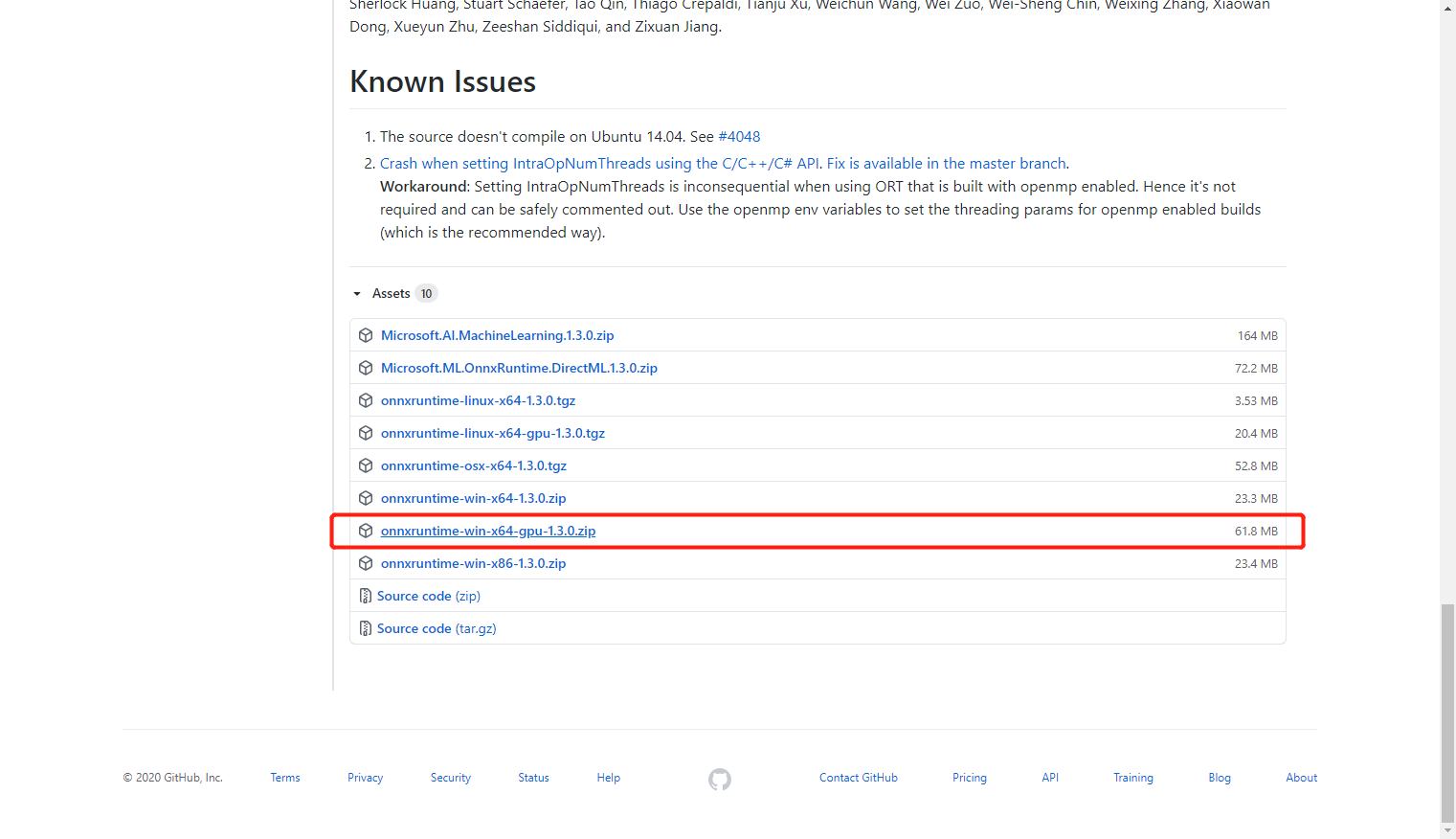This screenshot has width=1456, height=839.
Task: Collapse the Assets section
Action: [x=357, y=293]
